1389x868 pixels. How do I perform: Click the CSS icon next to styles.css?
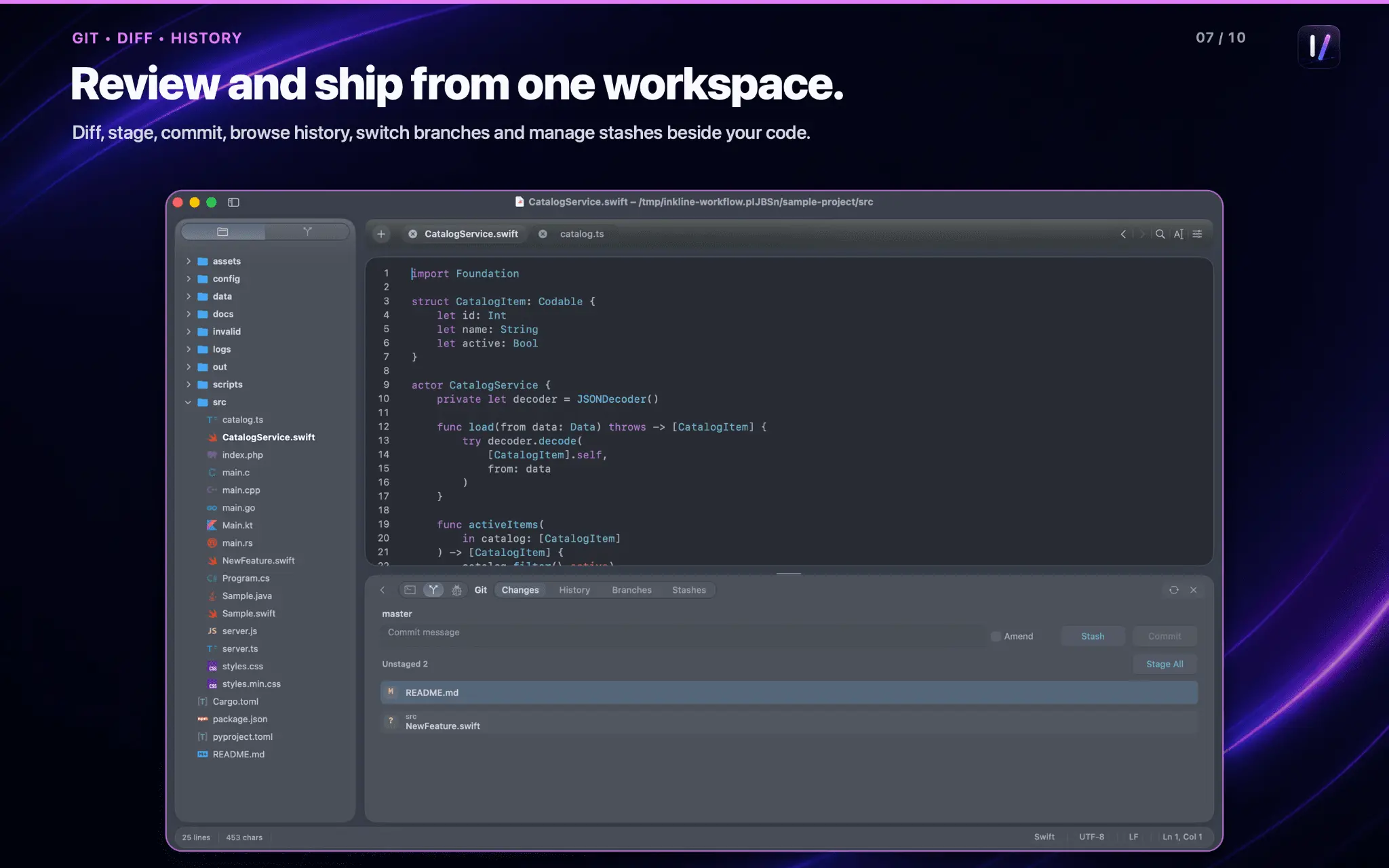[212, 667]
